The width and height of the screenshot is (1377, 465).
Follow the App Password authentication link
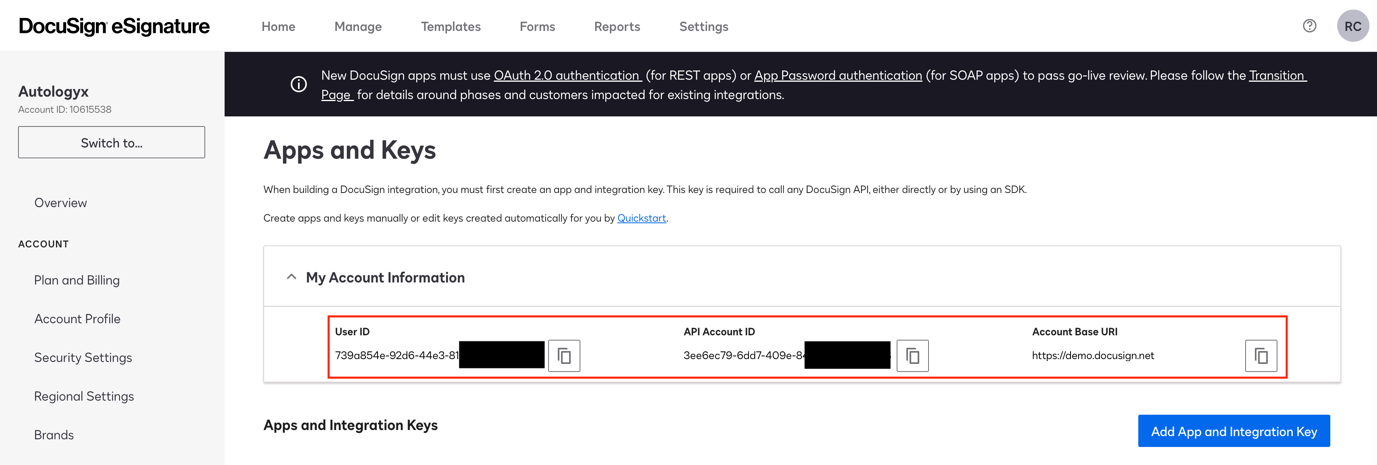point(838,75)
